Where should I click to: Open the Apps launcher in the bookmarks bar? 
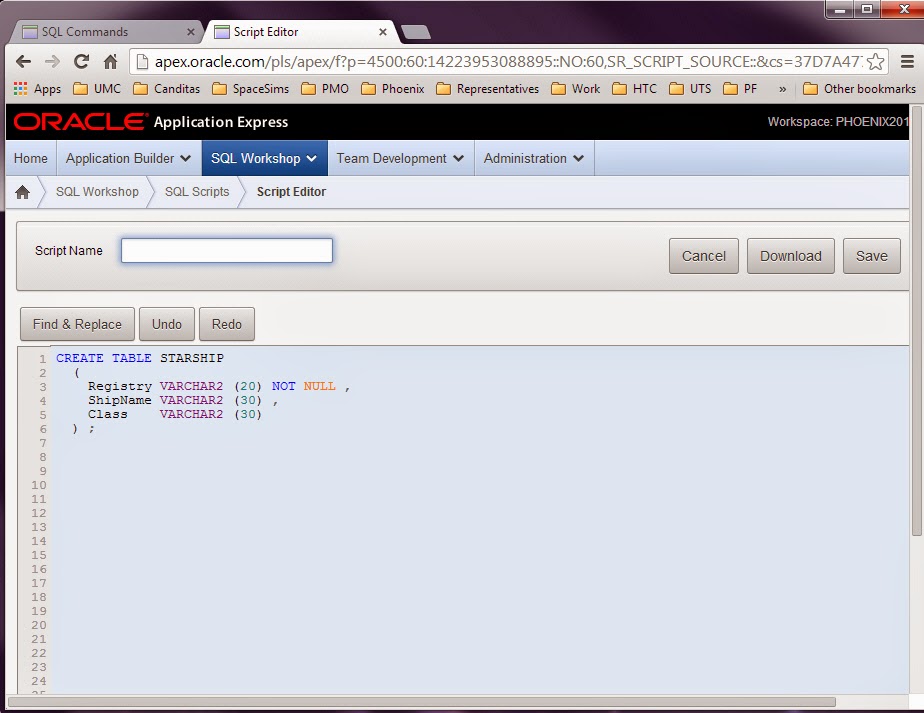pyautogui.click(x=37, y=88)
